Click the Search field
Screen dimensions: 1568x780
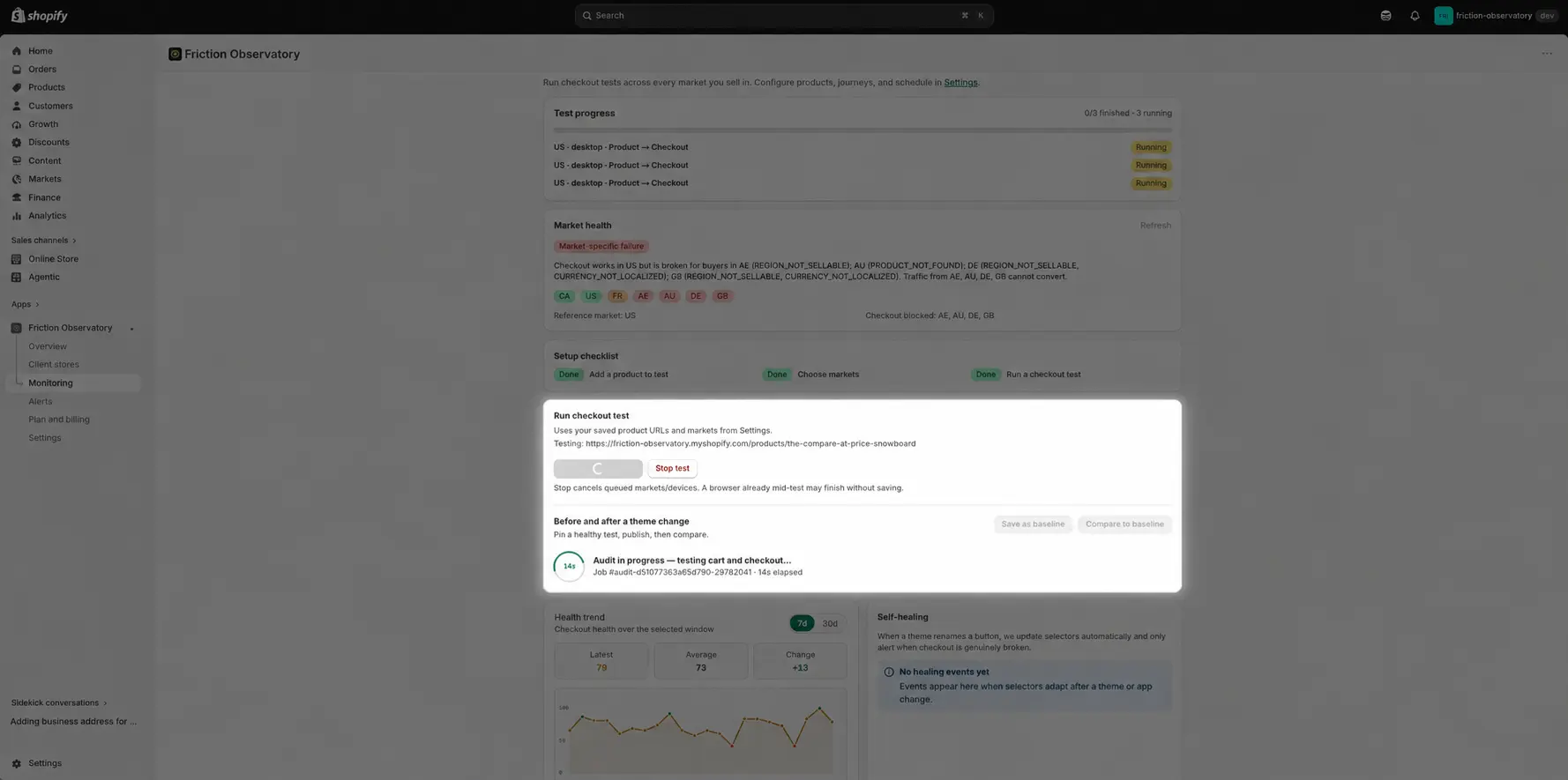click(784, 16)
